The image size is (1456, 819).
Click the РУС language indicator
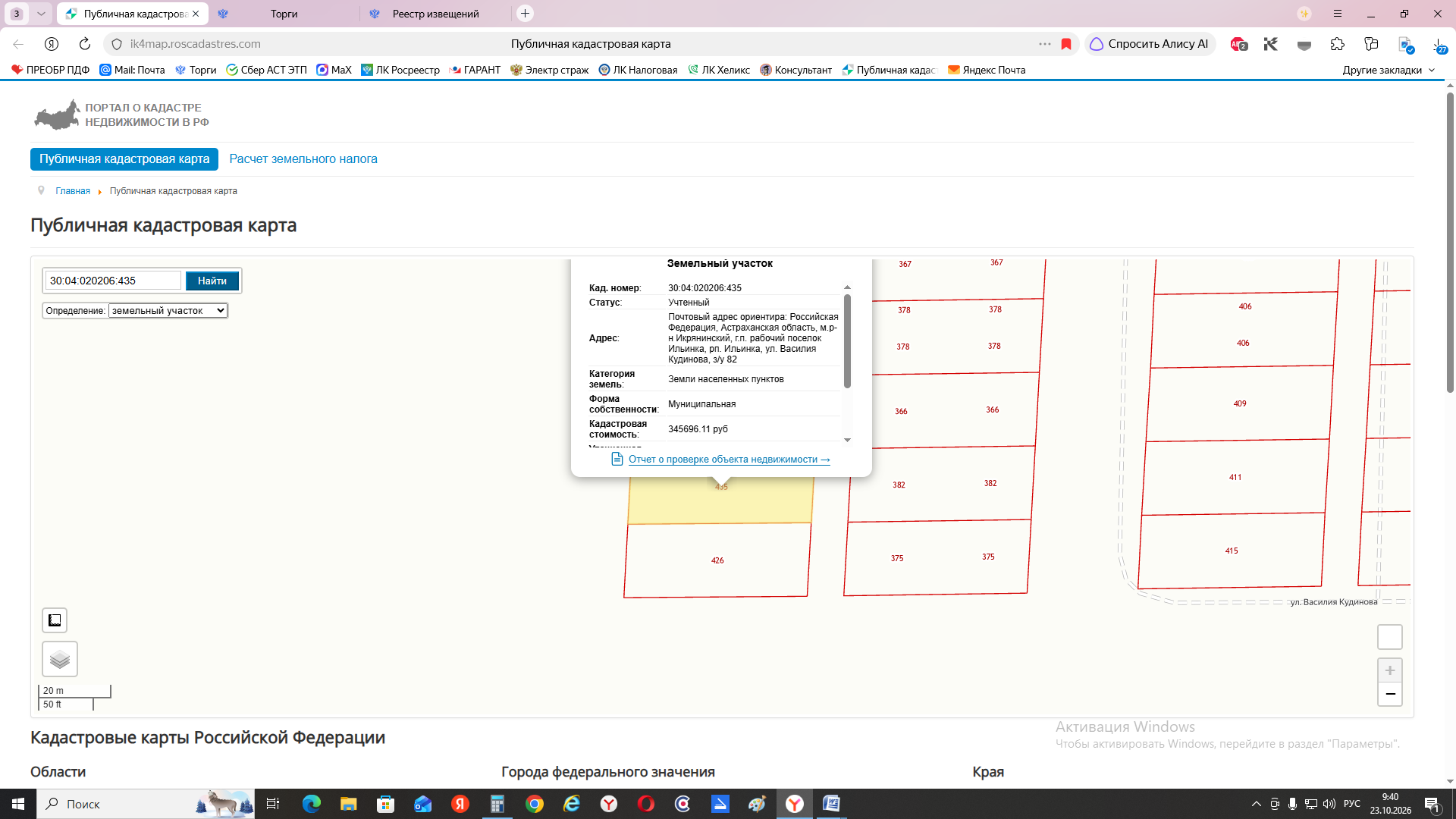(x=1351, y=804)
